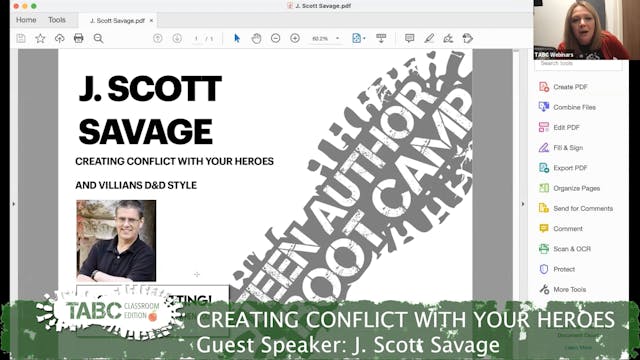The height and width of the screenshot is (360, 640).
Task: Click the TABC Webinars video thumbnail
Action: 587,30
